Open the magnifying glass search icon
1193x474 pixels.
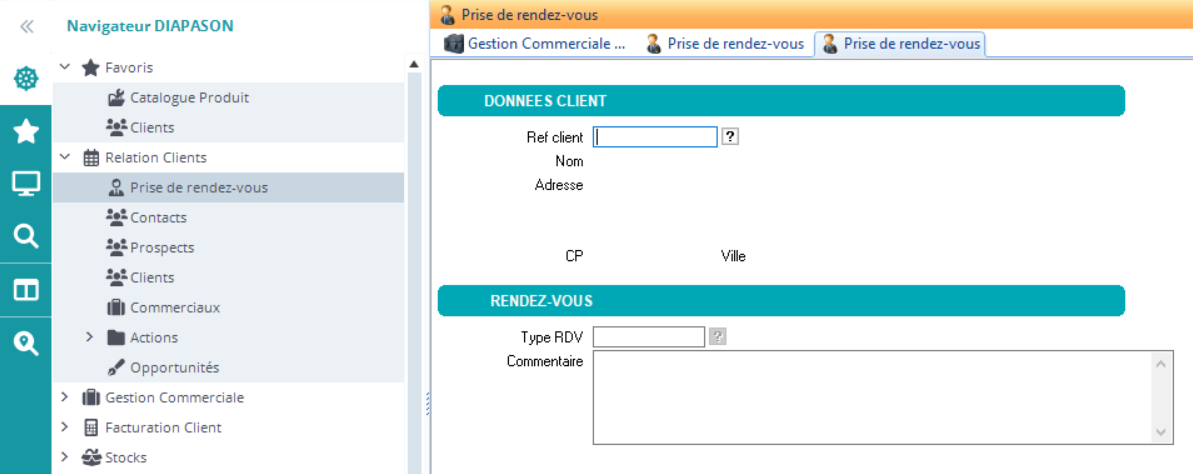26,236
